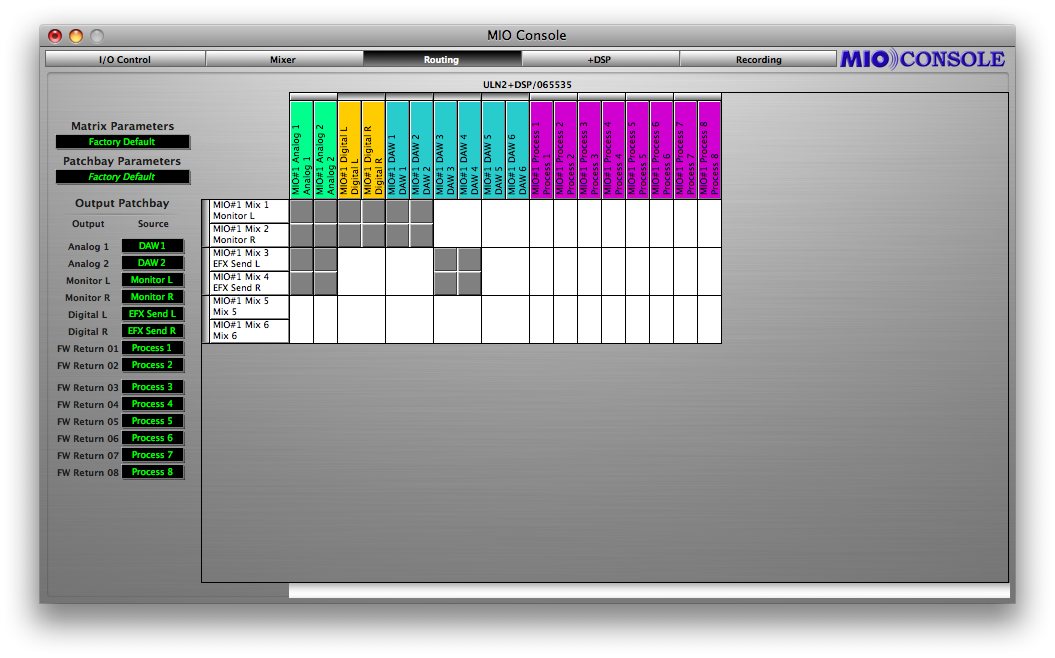Select the magenta Process 8 column header

pos(709,149)
